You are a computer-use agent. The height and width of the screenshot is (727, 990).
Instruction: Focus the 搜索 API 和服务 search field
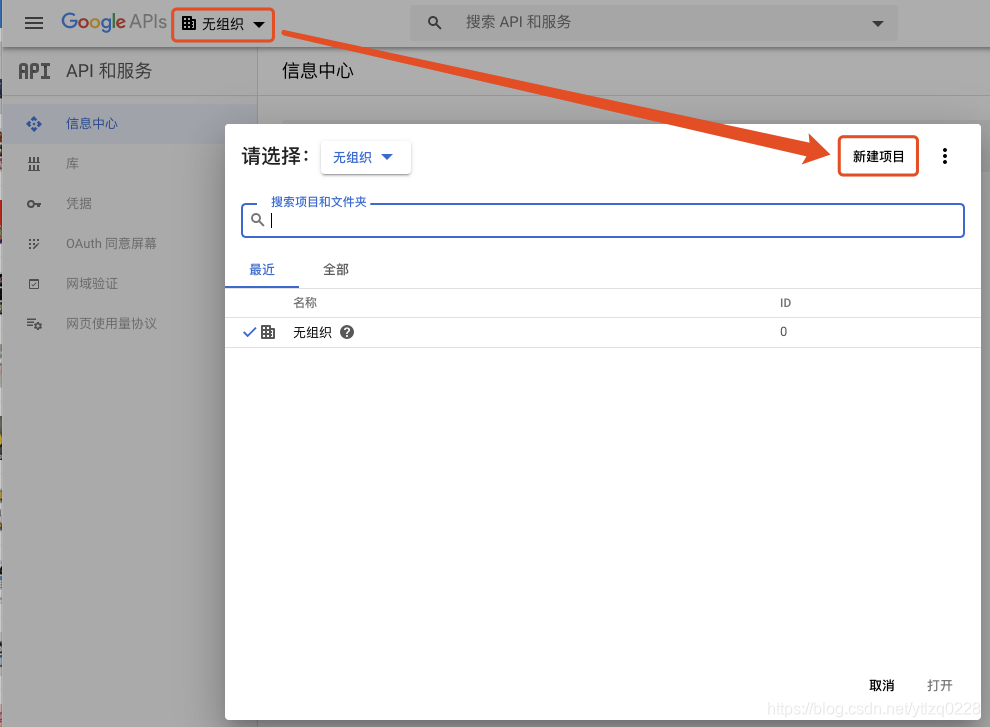click(653, 23)
